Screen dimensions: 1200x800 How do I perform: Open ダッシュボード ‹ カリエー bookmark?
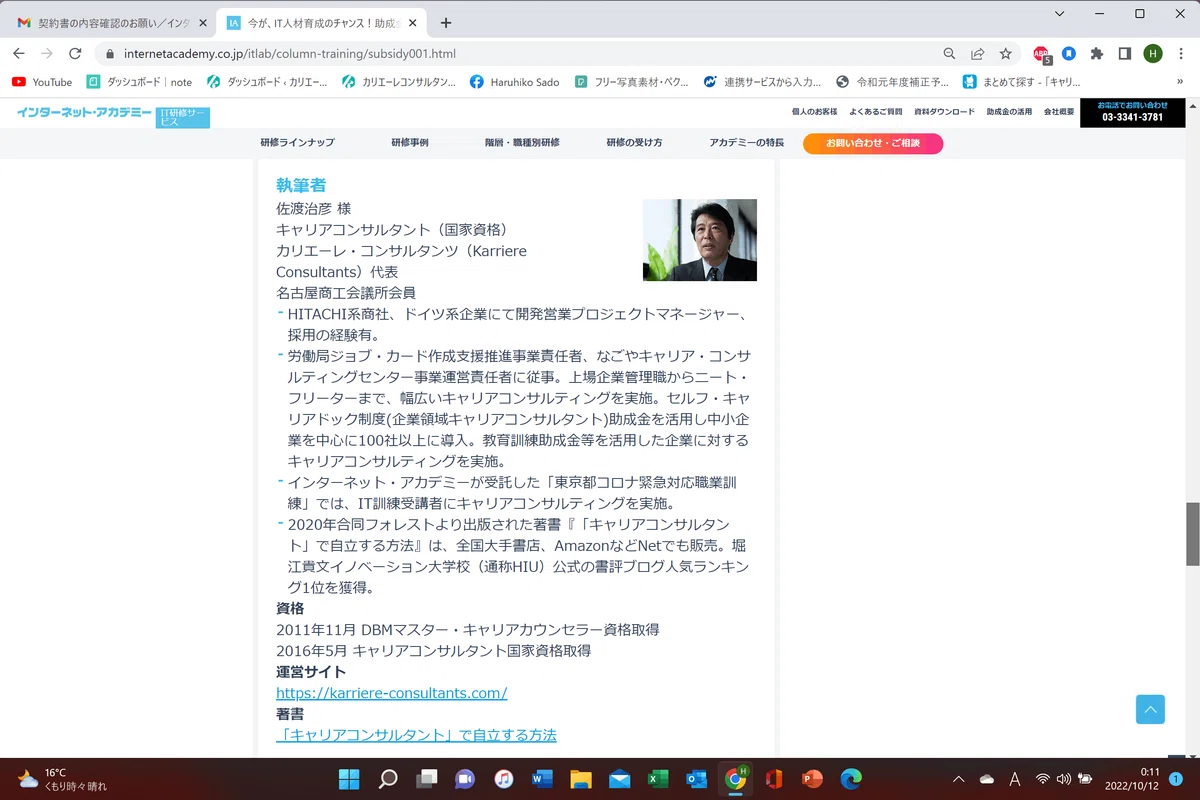pyautogui.click(x=266, y=82)
